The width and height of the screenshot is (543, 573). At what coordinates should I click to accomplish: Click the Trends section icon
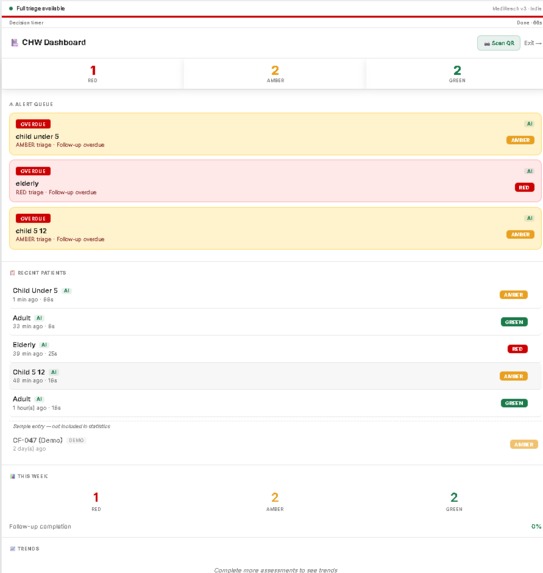click(x=12, y=549)
